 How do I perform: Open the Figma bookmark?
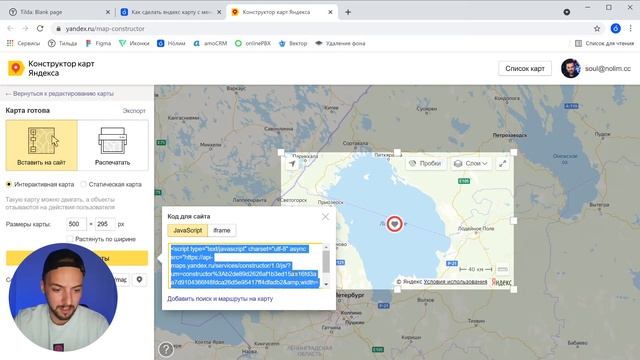tap(98, 43)
